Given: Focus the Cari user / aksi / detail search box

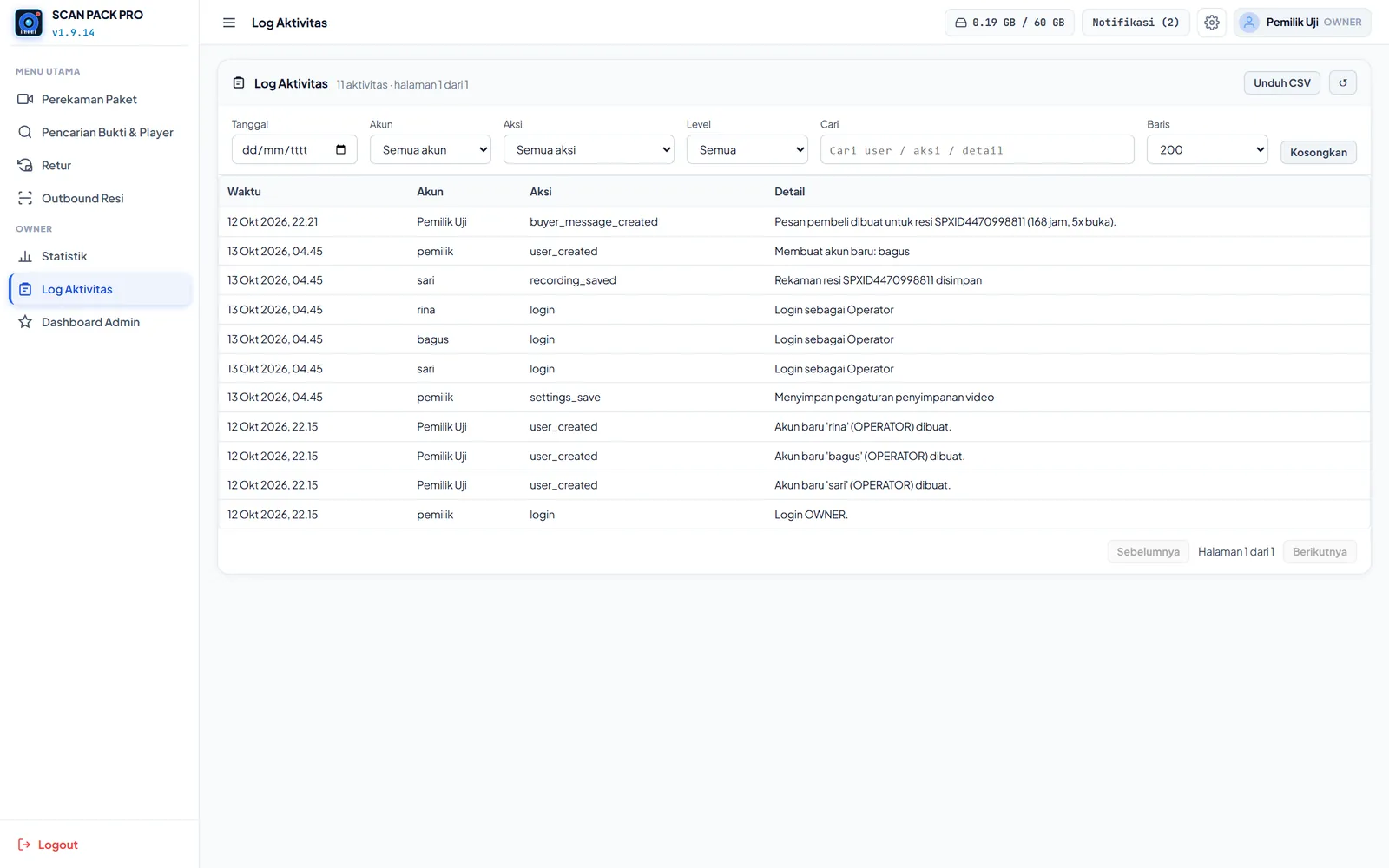Looking at the screenshot, I should coord(978,149).
